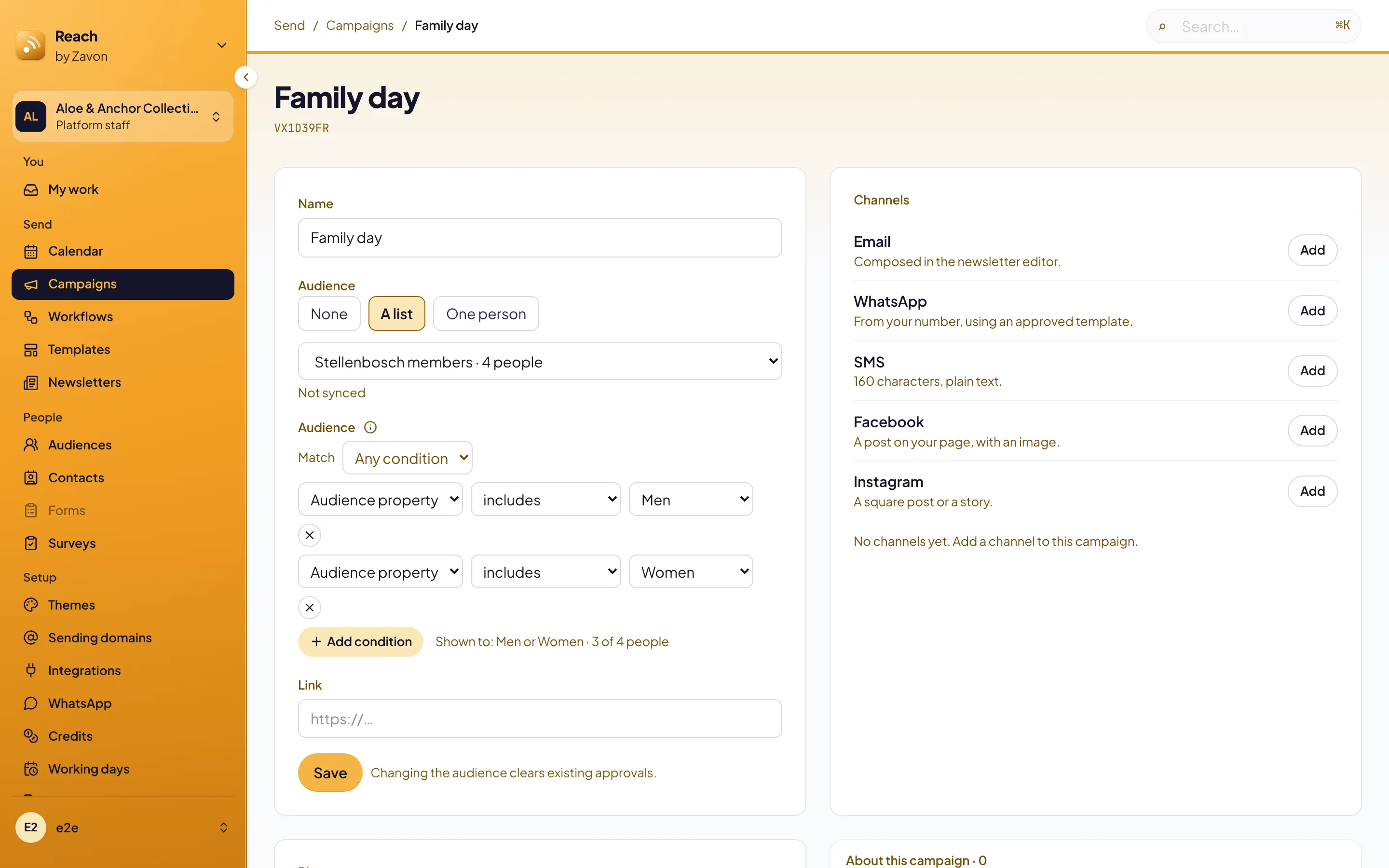Click the Templates icon in the sidebar

tap(31, 350)
